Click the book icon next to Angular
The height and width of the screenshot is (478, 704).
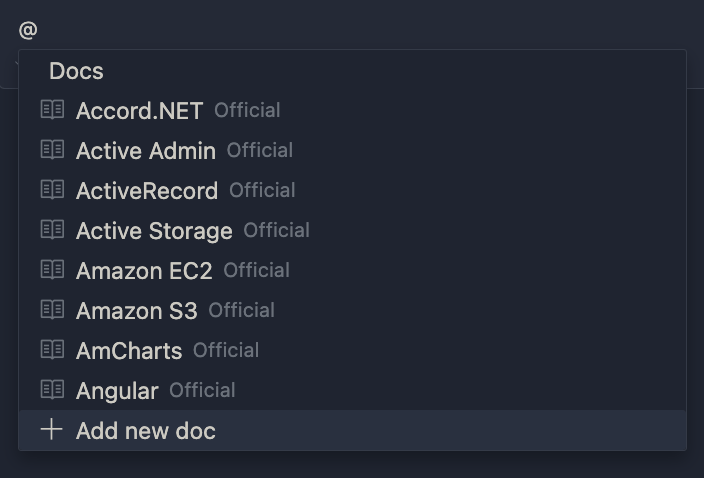pos(53,389)
